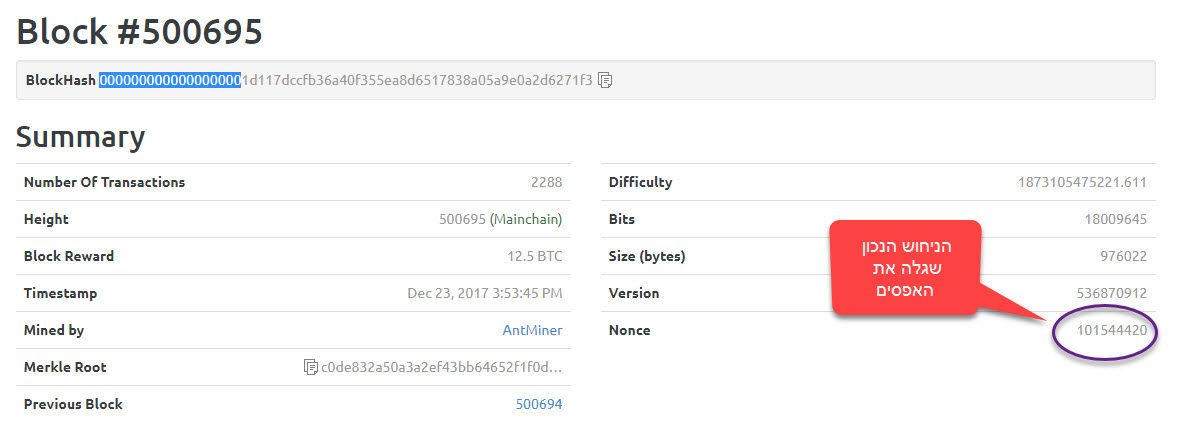Image resolution: width=1184 pixels, height=431 pixels.
Task: Click the highlighted leading zeros of the hash
Action: coord(170,80)
